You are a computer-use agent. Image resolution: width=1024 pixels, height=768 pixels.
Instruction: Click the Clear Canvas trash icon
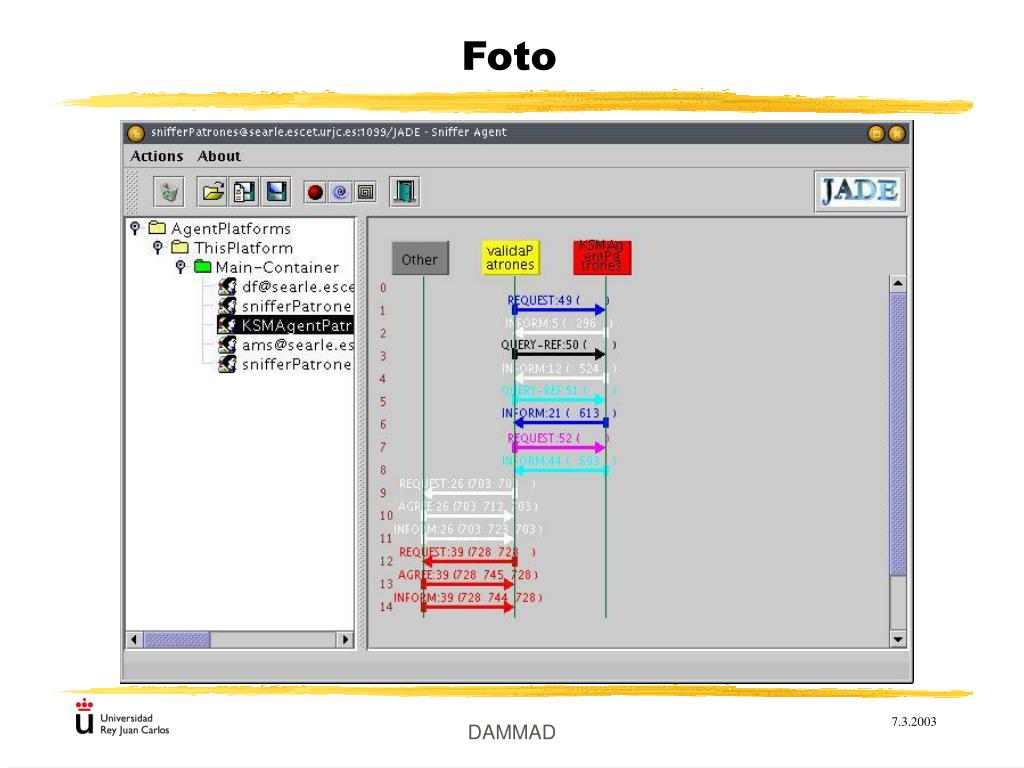169,192
